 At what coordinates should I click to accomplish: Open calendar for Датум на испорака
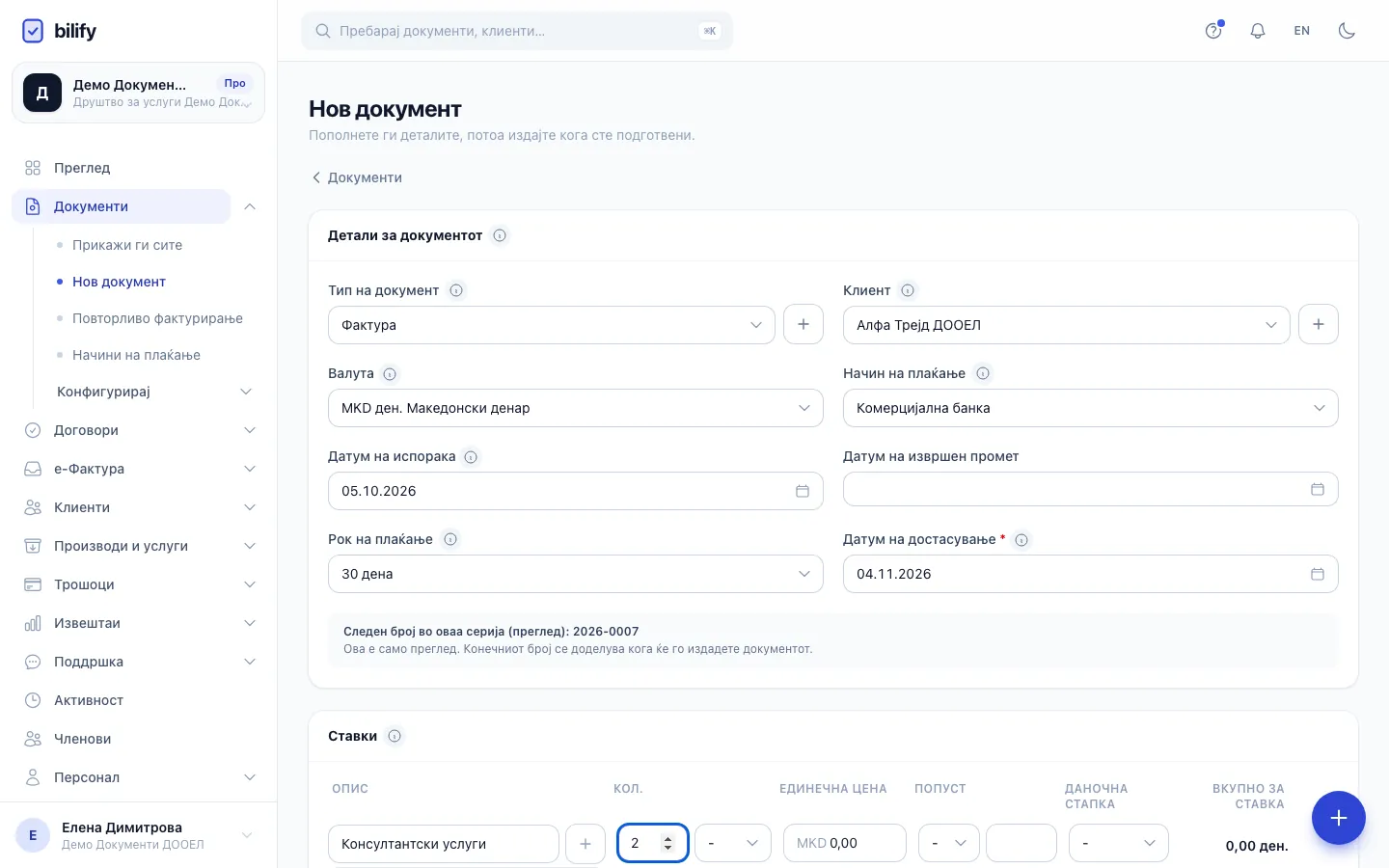pos(802,491)
